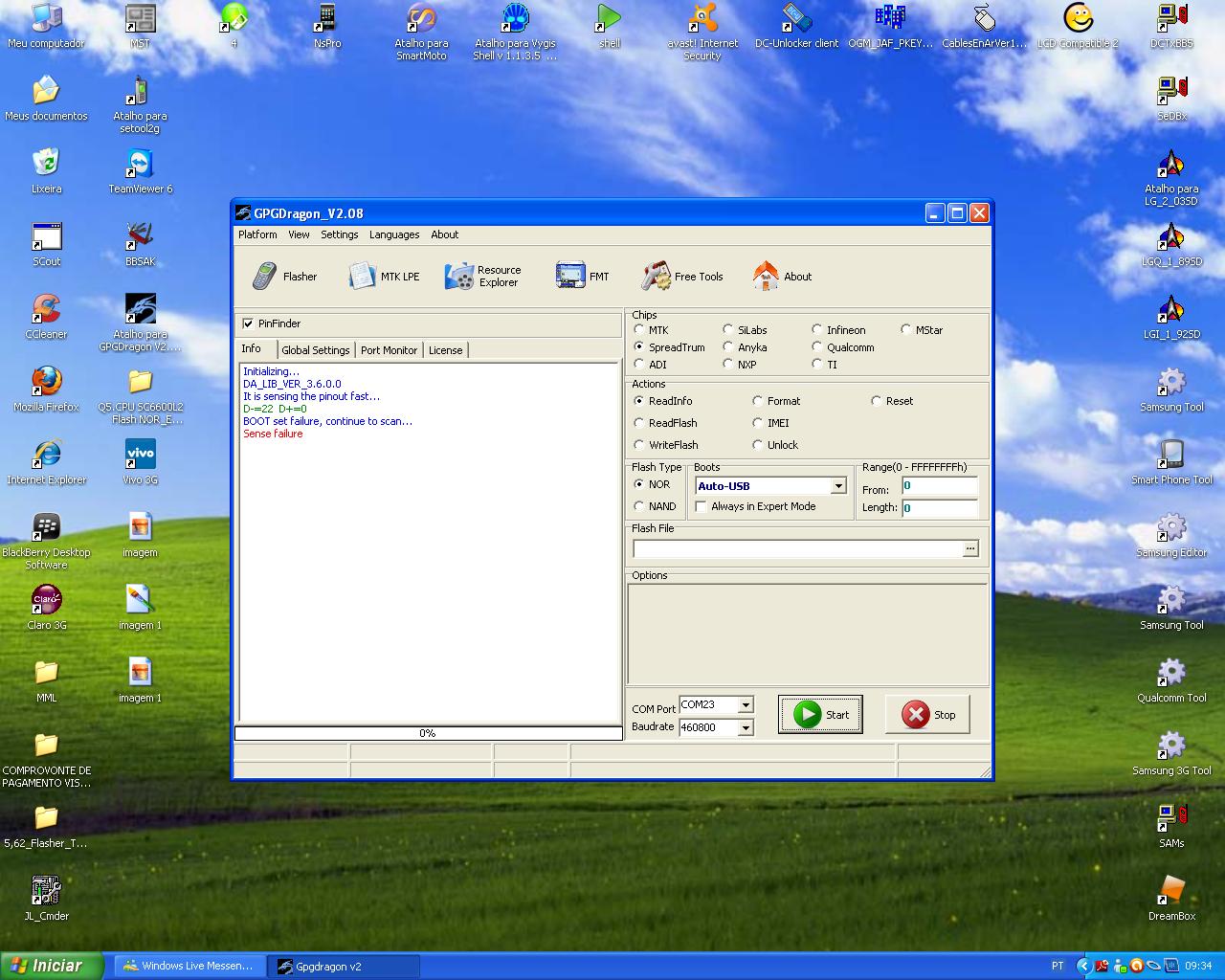Choose the Unlock action
The width and height of the screenshot is (1225, 980).
point(758,445)
